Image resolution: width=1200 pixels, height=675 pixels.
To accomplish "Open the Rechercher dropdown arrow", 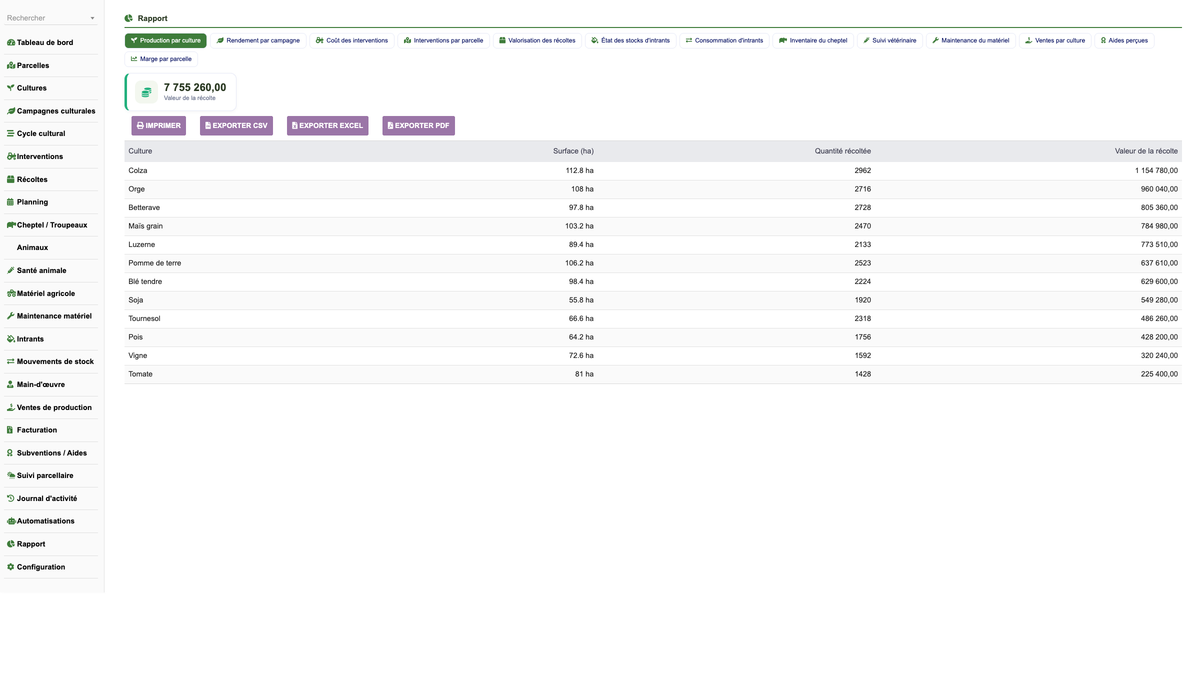I will (x=93, y=18).
